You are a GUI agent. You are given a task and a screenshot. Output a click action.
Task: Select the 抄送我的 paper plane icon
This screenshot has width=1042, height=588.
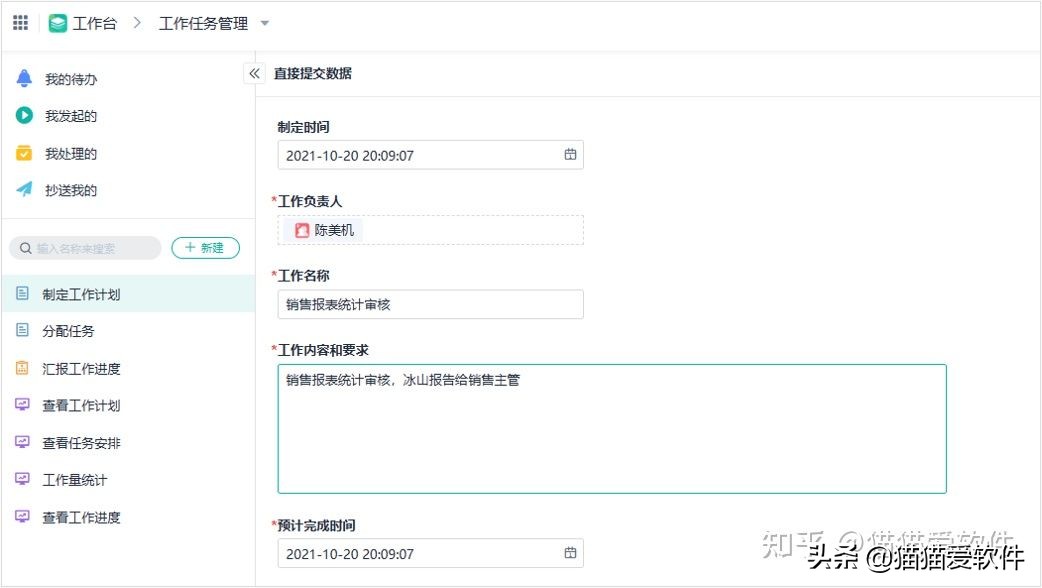pos(26,190)
